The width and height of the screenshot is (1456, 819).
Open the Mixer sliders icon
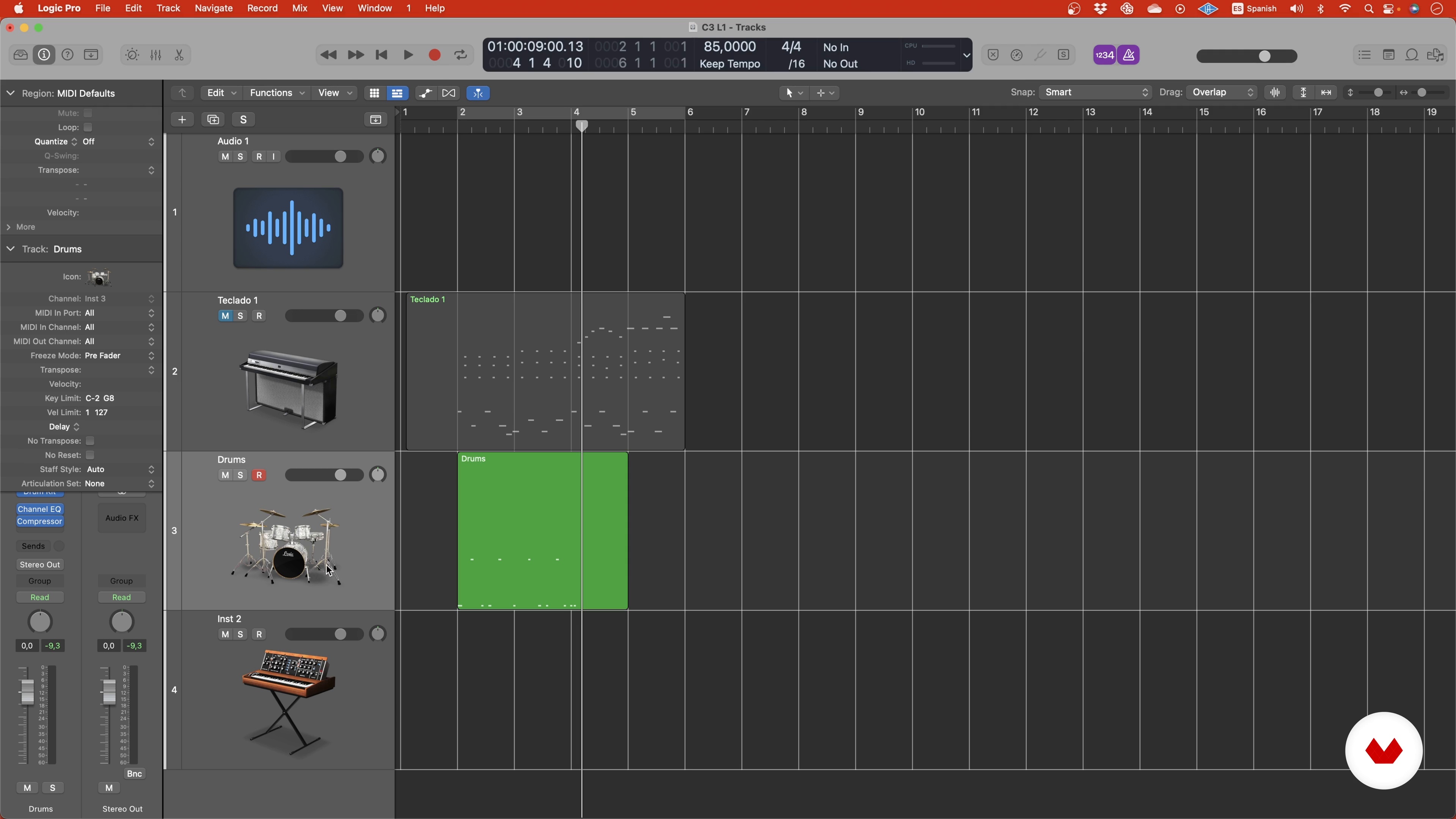tap(156, 55)
